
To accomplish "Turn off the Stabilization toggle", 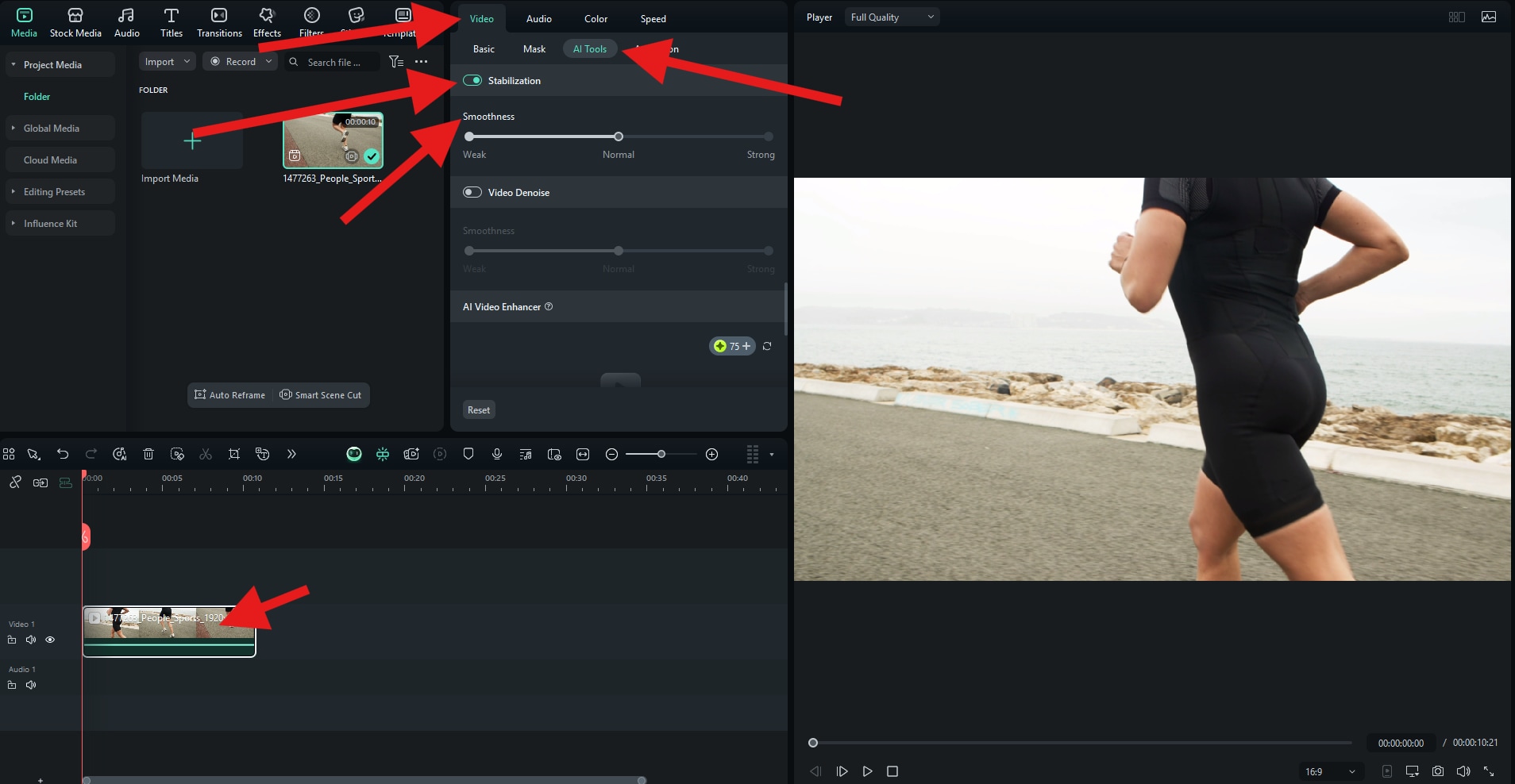I will coord(472,80).
